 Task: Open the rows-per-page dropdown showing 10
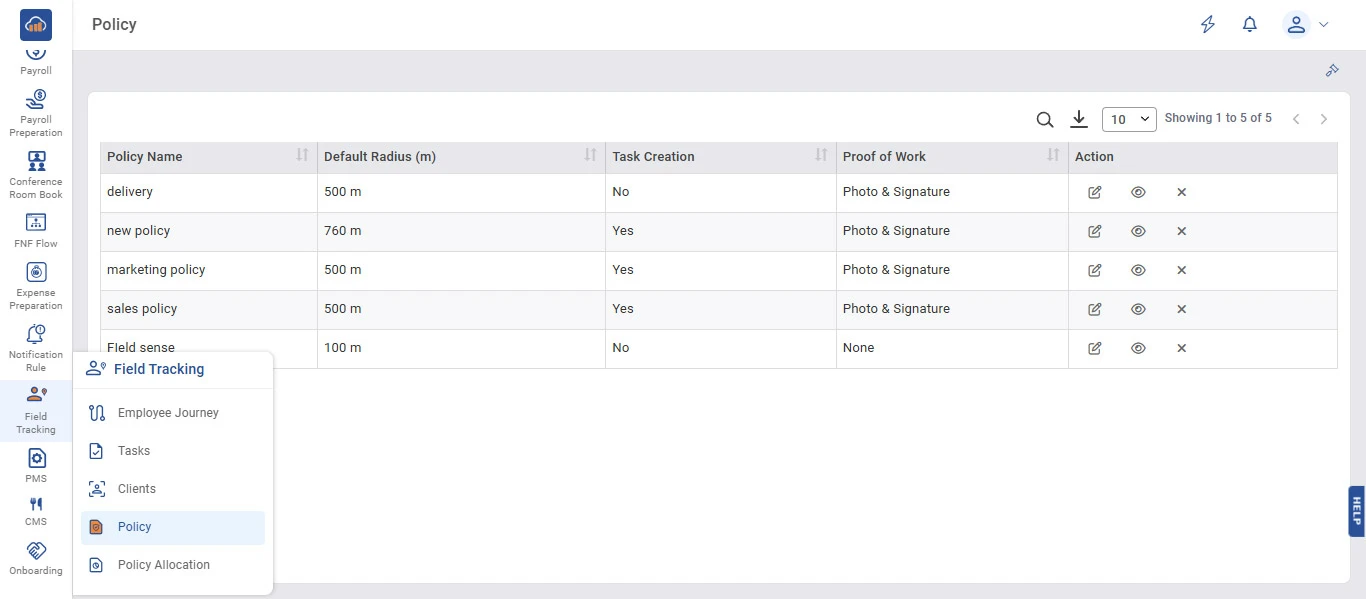click(1129, 119)
